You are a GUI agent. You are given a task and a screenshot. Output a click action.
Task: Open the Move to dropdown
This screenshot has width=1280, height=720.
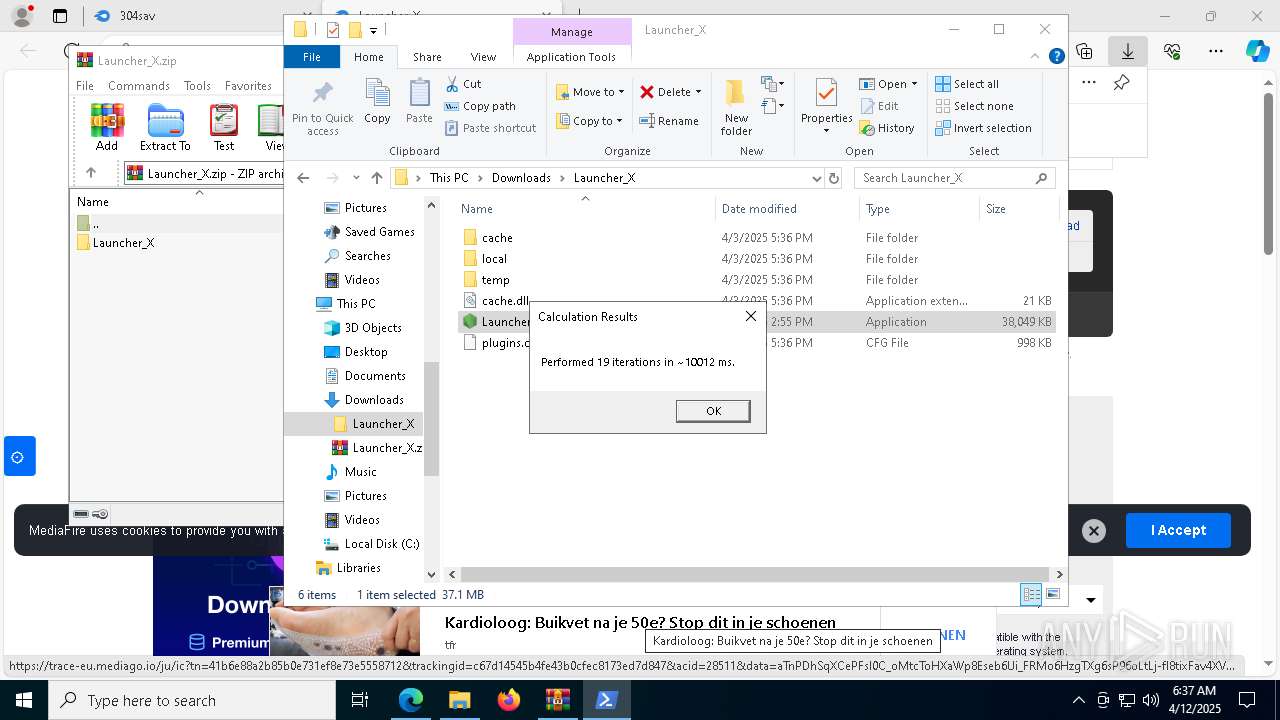point(590,92)
